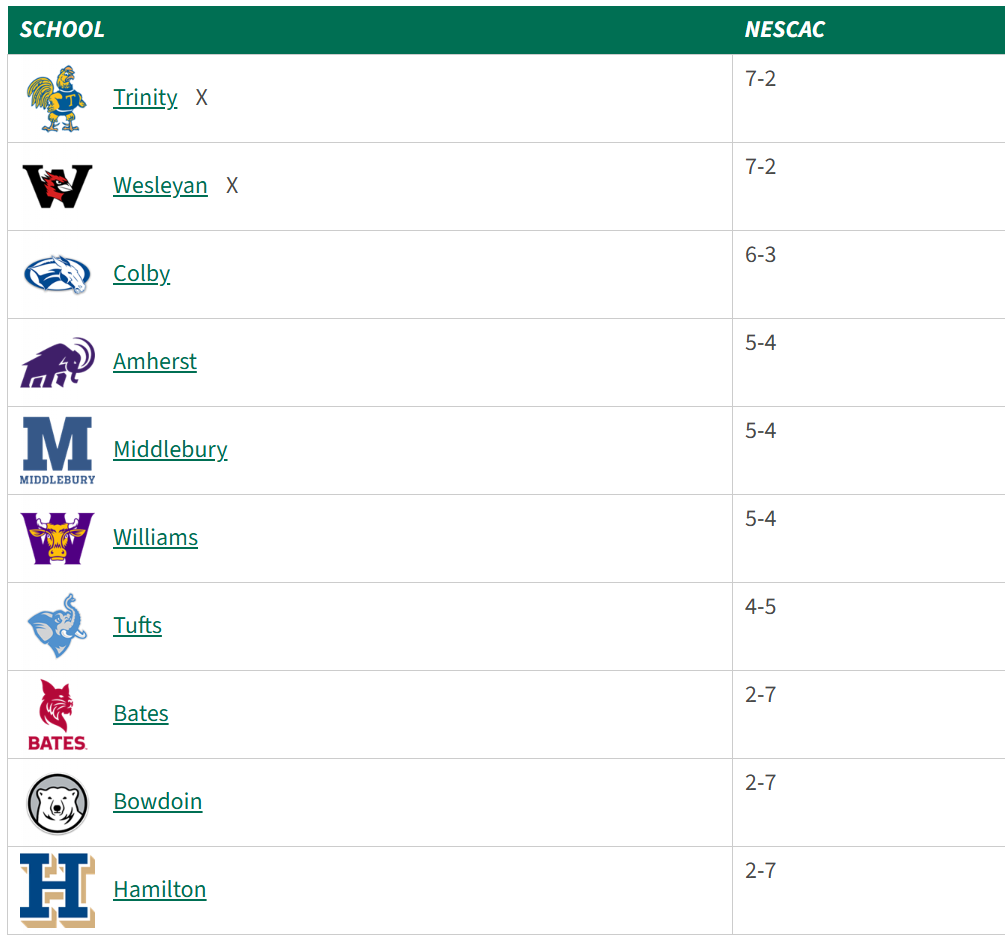This screenshot has height=946, width=1005.
Task: Click the Bowdoin polar bear logo
Action: pyautogui.click(x=57, y=802)
